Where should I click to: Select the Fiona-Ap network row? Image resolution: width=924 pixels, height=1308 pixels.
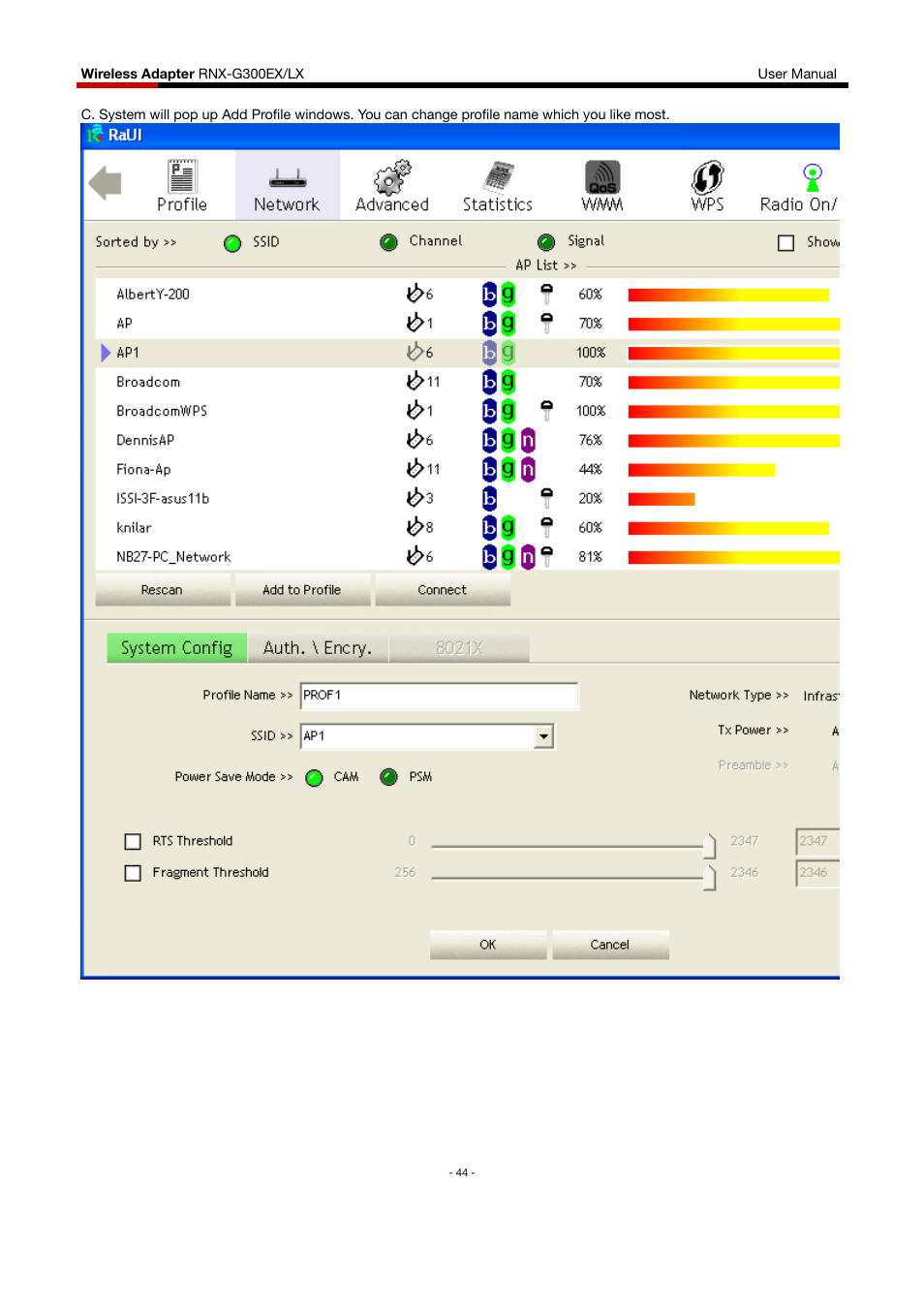[468, 469]
